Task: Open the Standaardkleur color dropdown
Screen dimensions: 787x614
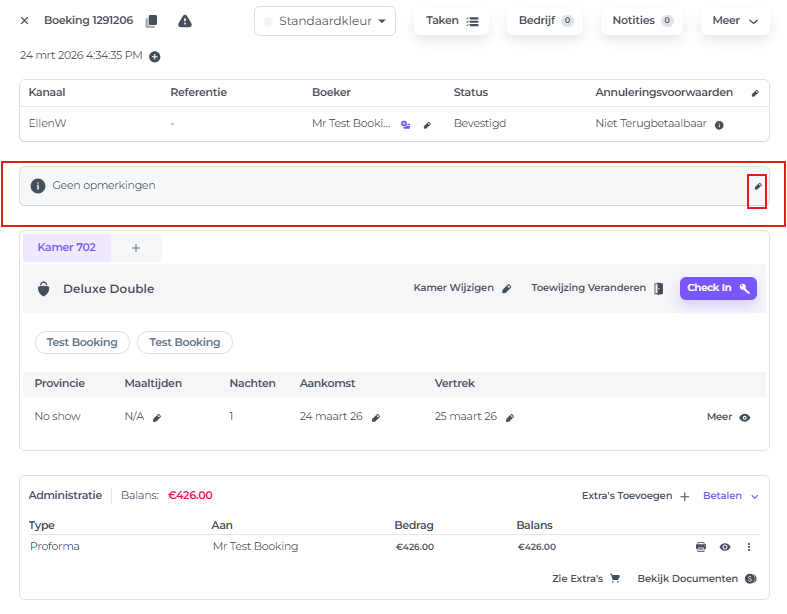Action: [x=325, y=21]
